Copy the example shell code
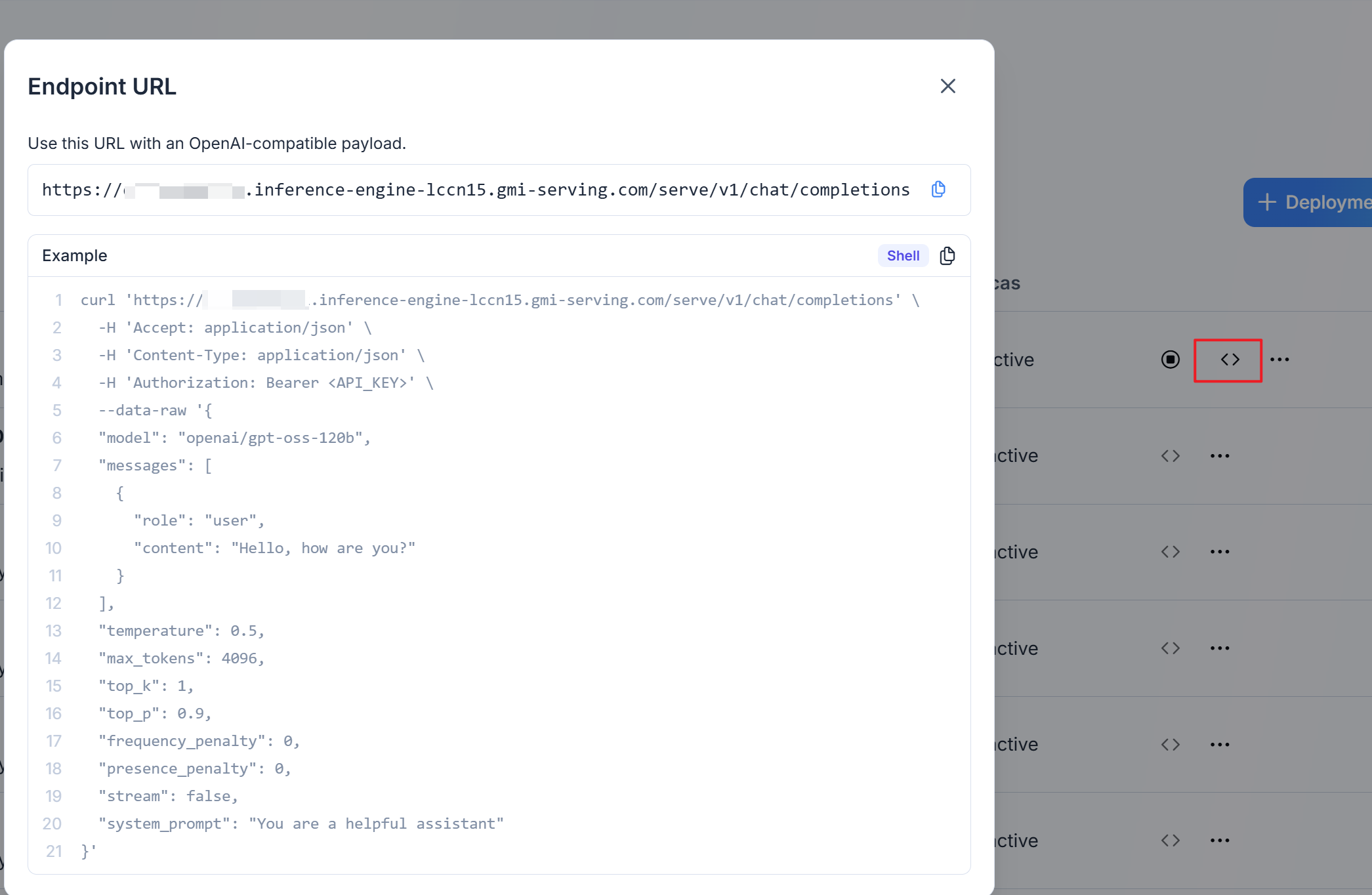The width and height of the screenshot is (1372, 895). [947, 256]
